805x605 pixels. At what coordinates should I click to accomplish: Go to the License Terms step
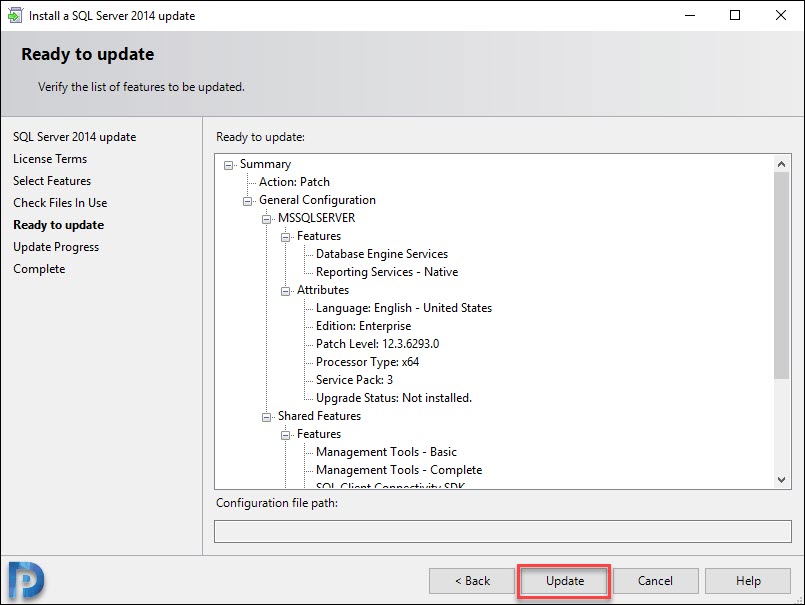click(50, 159)
